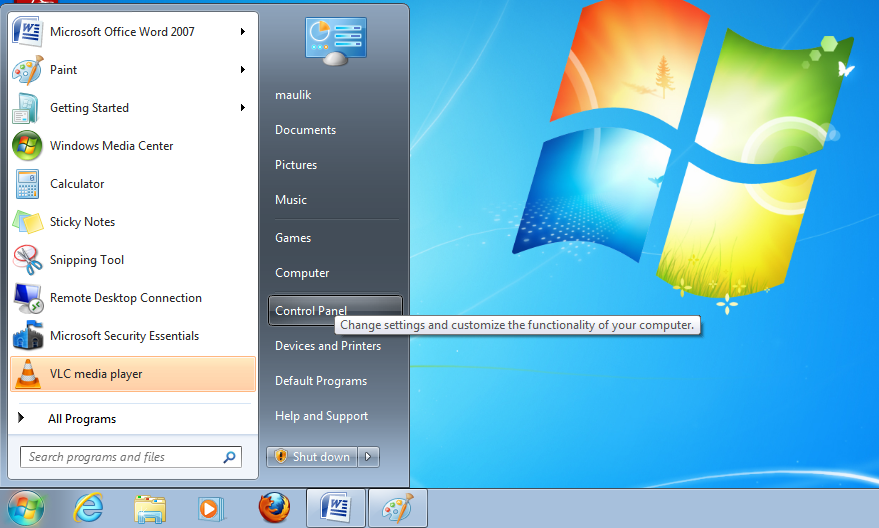Screen dimensions: 879x528
Task: Expand Paint recent files arrow
Action: [x=243, y=70]
